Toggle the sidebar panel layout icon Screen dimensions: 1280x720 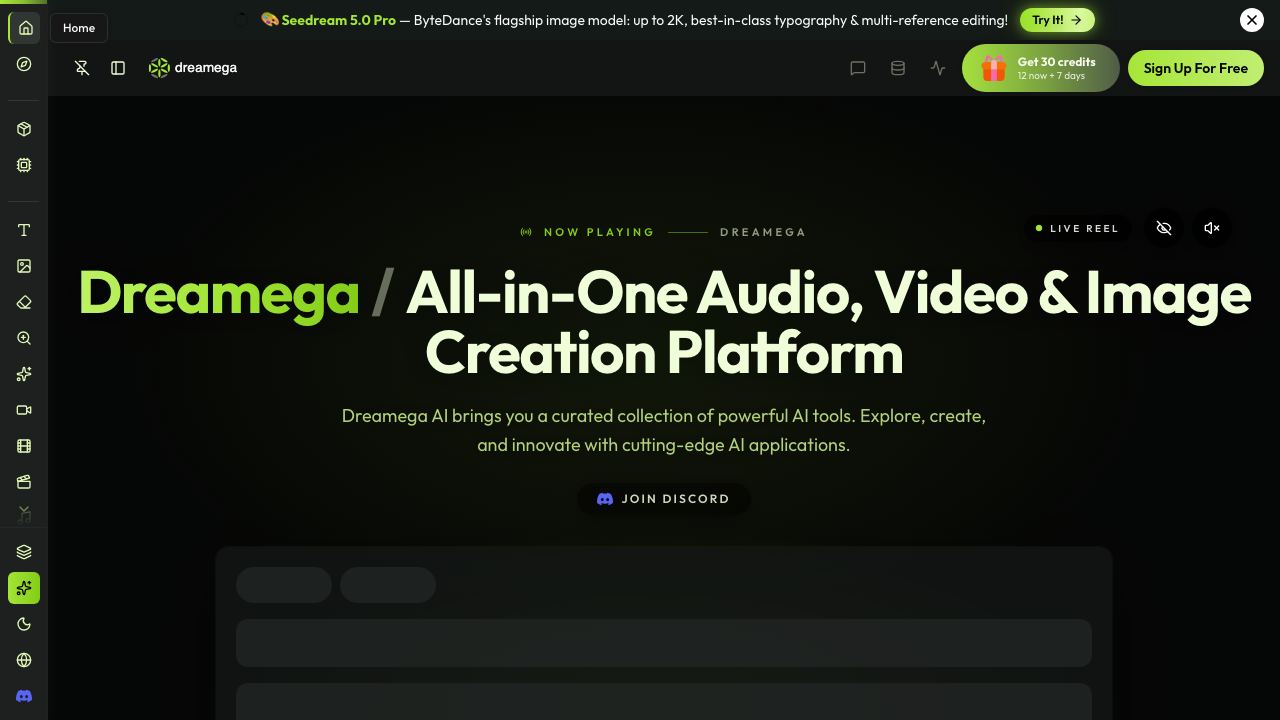coord(118,68)
